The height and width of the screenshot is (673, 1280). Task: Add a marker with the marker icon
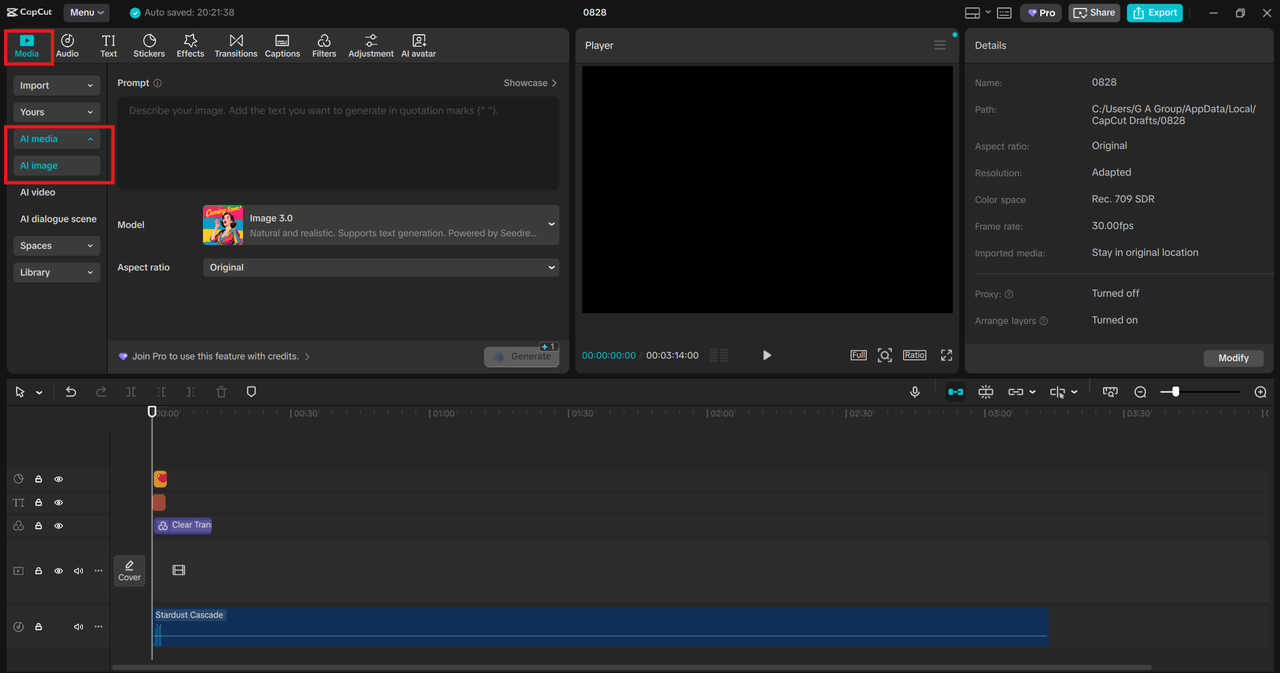(251, 392)
